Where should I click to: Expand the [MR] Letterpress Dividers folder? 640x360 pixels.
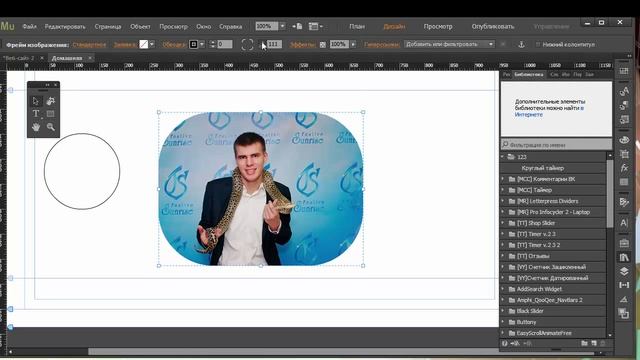click(503, 201)
